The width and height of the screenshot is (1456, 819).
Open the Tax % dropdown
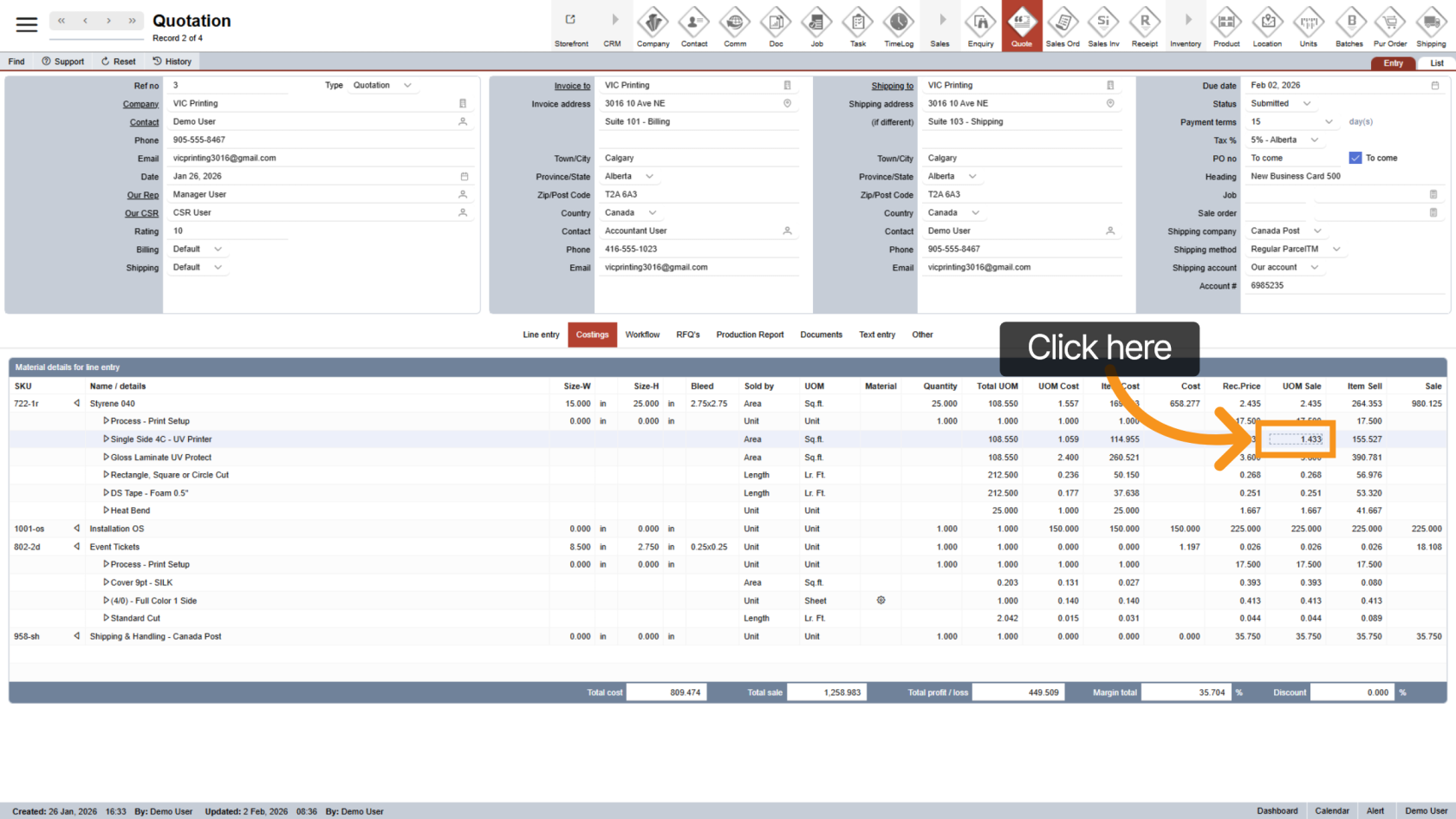[1315, 140]
